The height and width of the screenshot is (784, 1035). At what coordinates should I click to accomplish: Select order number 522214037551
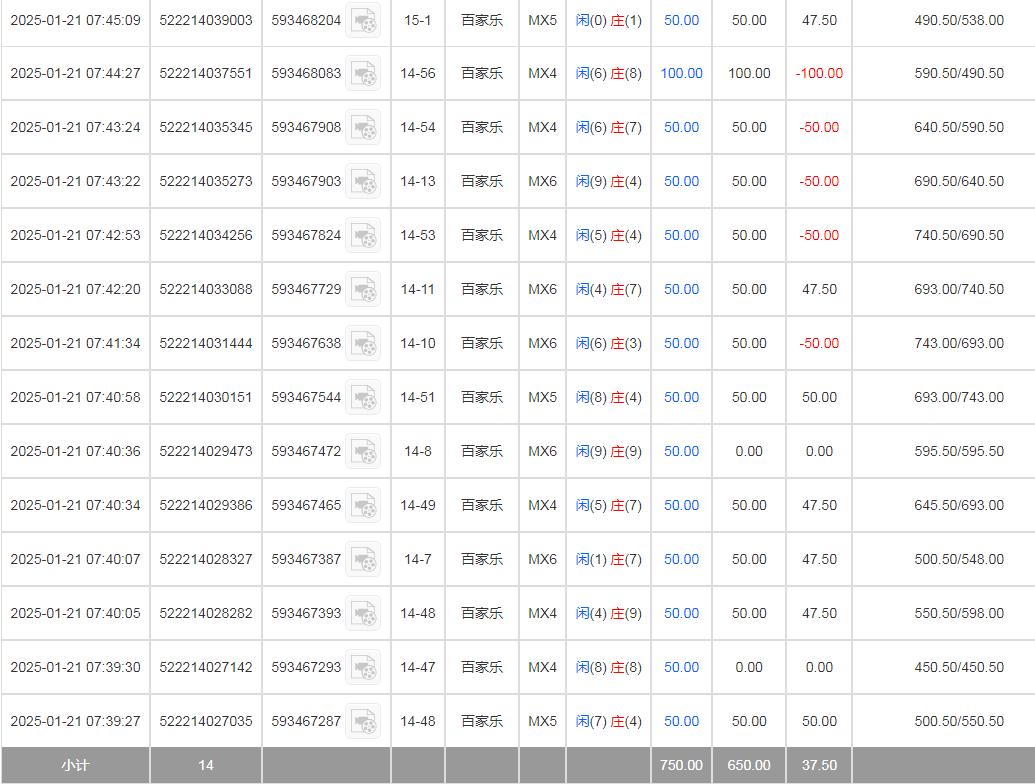[206, 74]
